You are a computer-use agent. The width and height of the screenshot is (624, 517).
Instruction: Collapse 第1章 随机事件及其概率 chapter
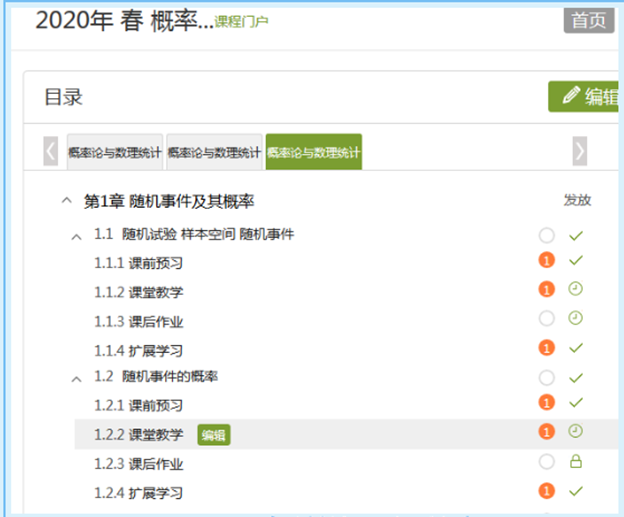pyautogui.click(x=67, y=201)
